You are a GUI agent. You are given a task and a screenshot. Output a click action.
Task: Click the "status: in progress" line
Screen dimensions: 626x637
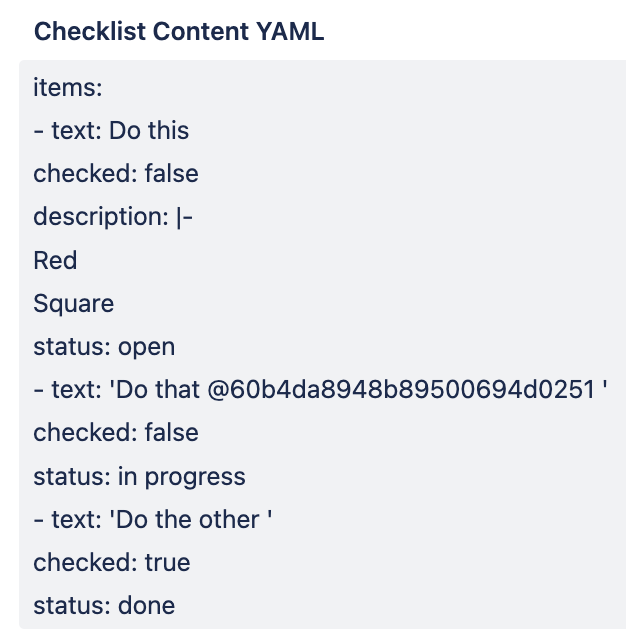click(139, 476)
